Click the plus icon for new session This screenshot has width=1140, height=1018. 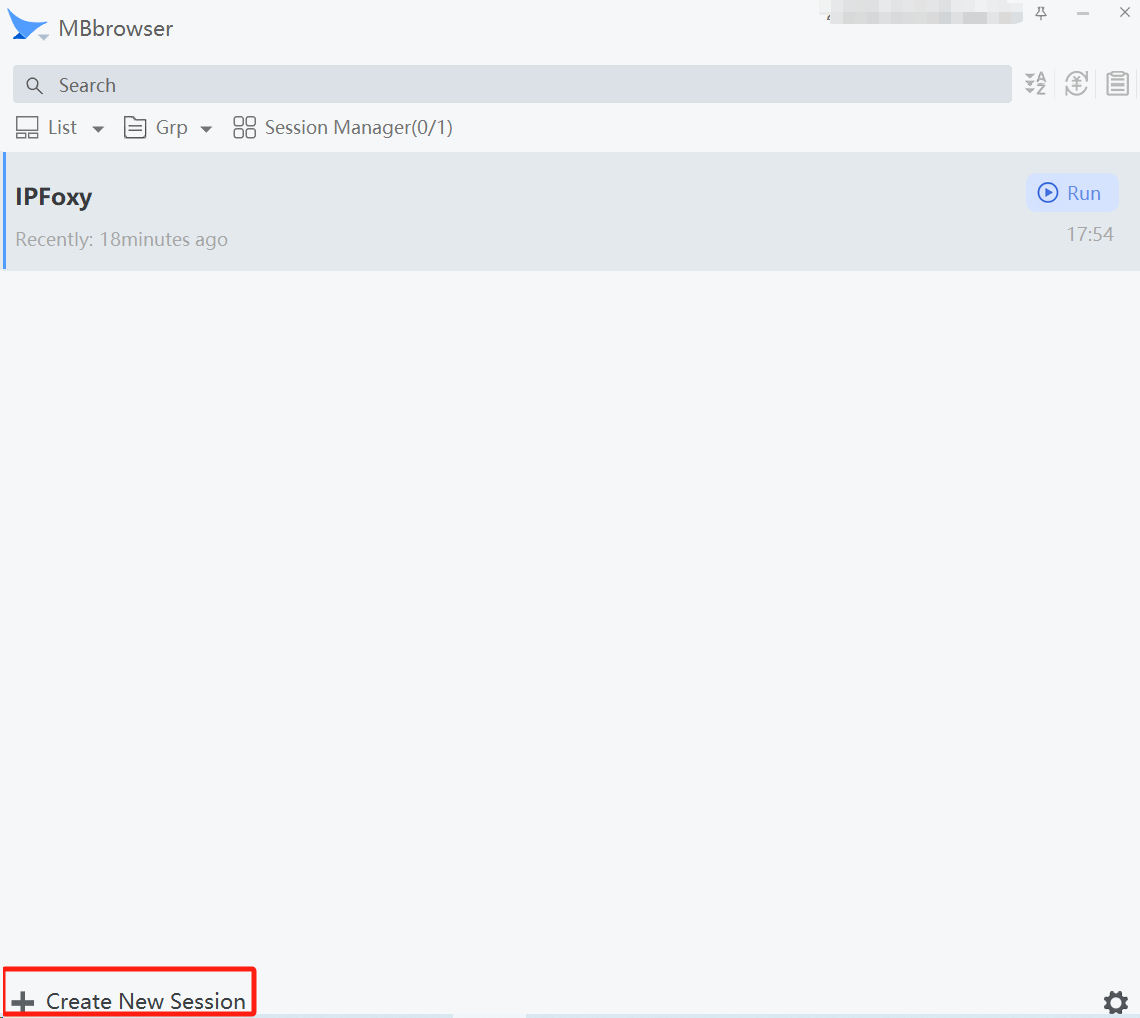pos(22,1000)
